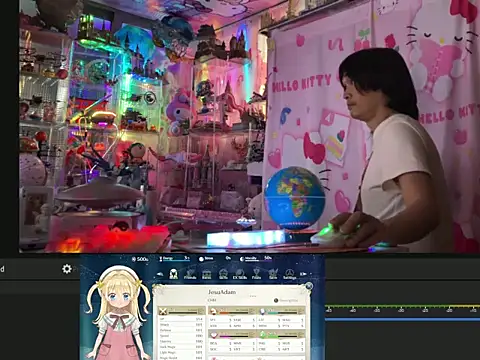The image size is (480, 360).
Task: Close the JesuaAdam character stats panel
Action: click(x=309, y=286)
